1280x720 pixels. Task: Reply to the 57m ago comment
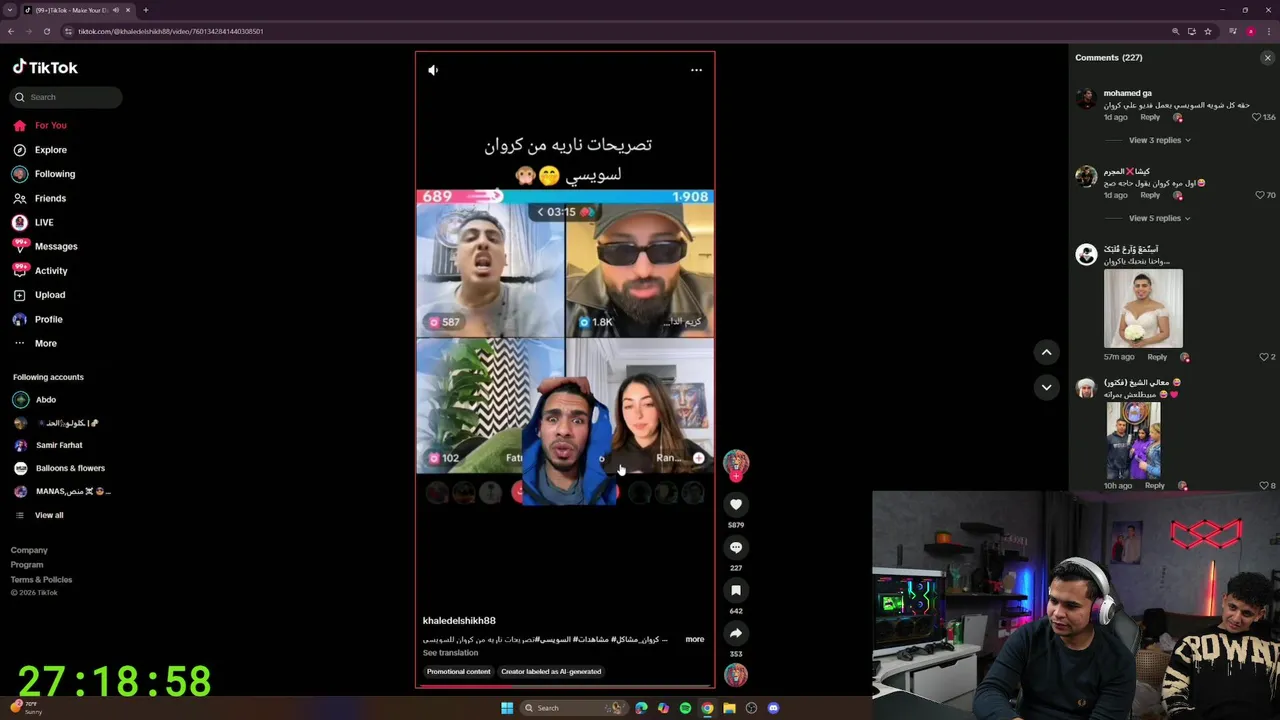[1157, 357]
